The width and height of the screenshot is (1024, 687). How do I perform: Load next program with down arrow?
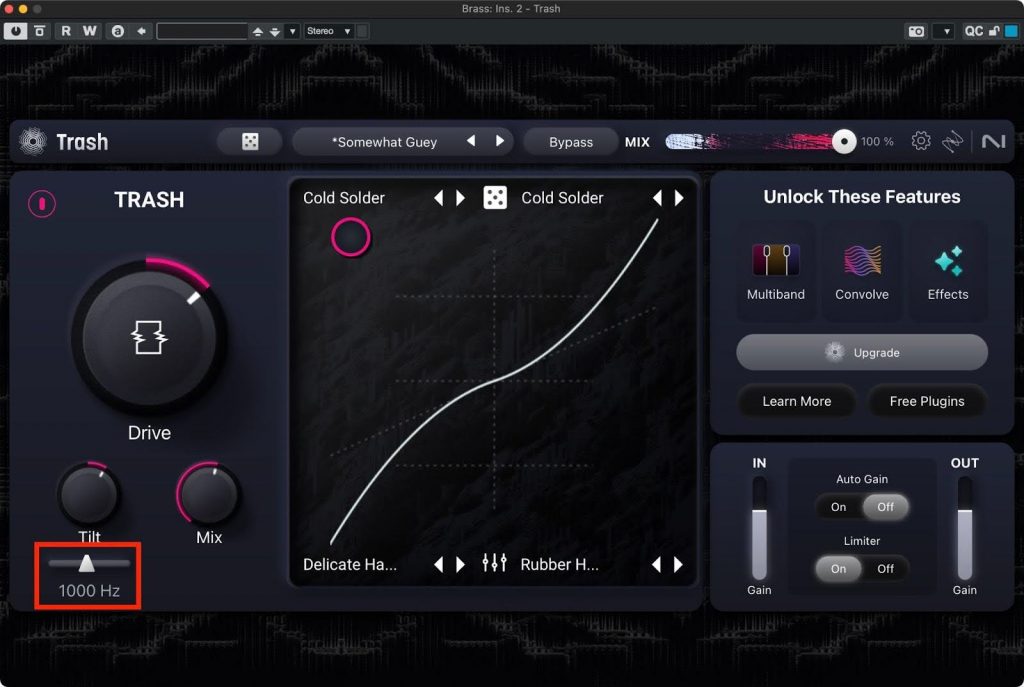pyautogui.click(x=275, y=31)
